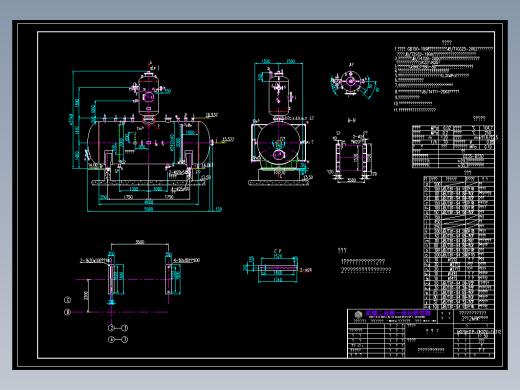Select the vertical separator dome atop the tank
Viewport: 520px width, 390px height.
(148, 94)
